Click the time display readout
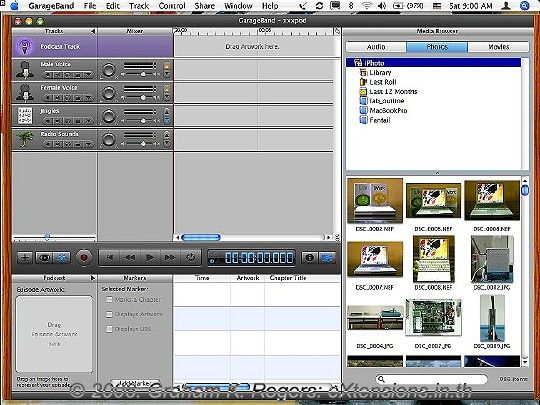The image size is (540, 405). click(x=252, y=258)
